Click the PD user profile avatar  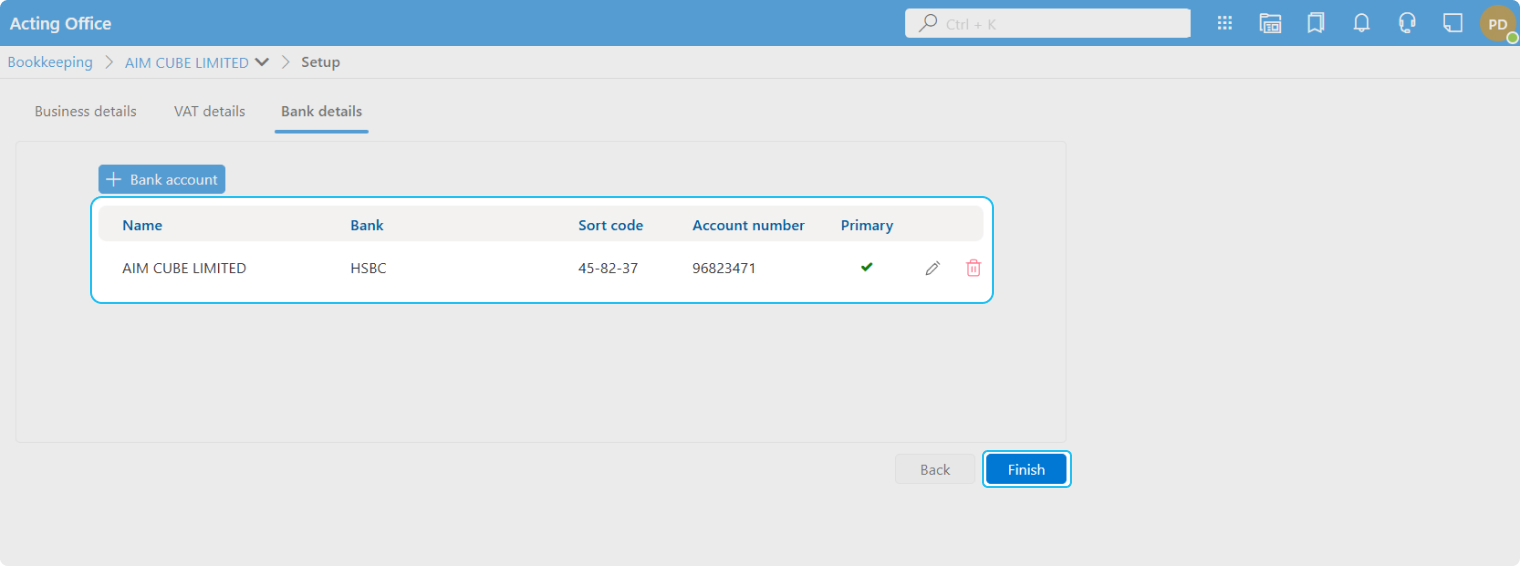(1497, 24)
